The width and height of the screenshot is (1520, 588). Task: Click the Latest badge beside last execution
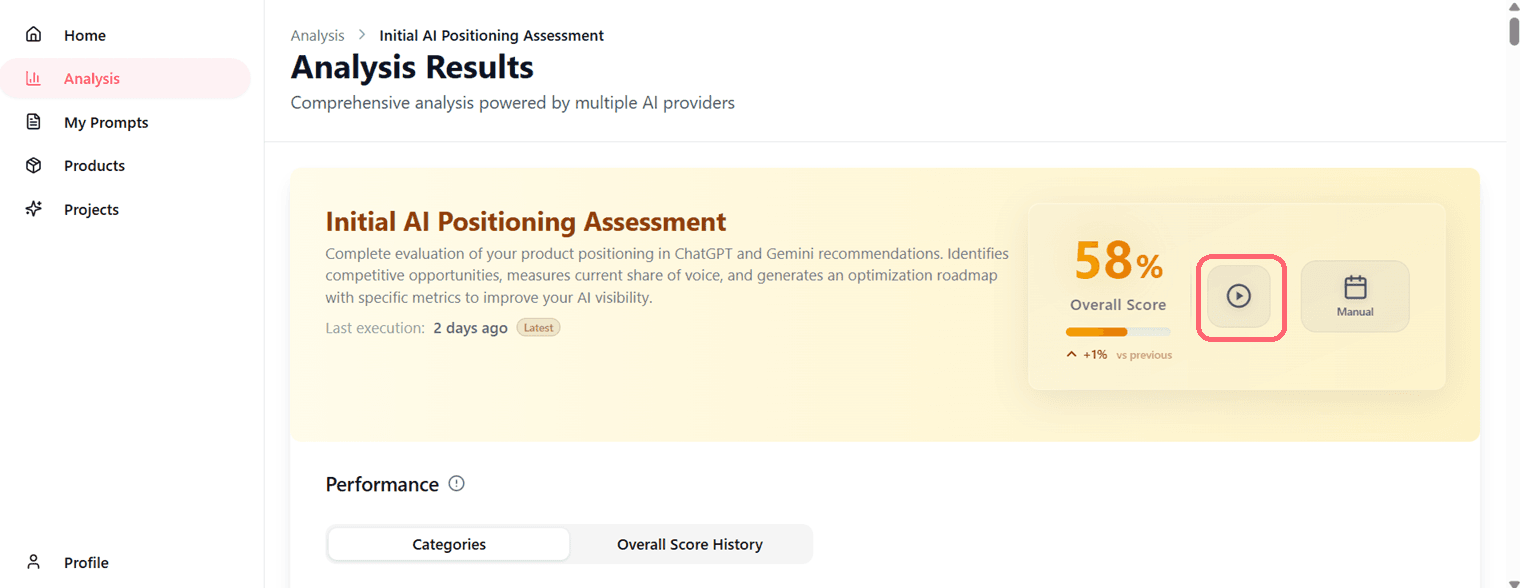click(538, 328)
